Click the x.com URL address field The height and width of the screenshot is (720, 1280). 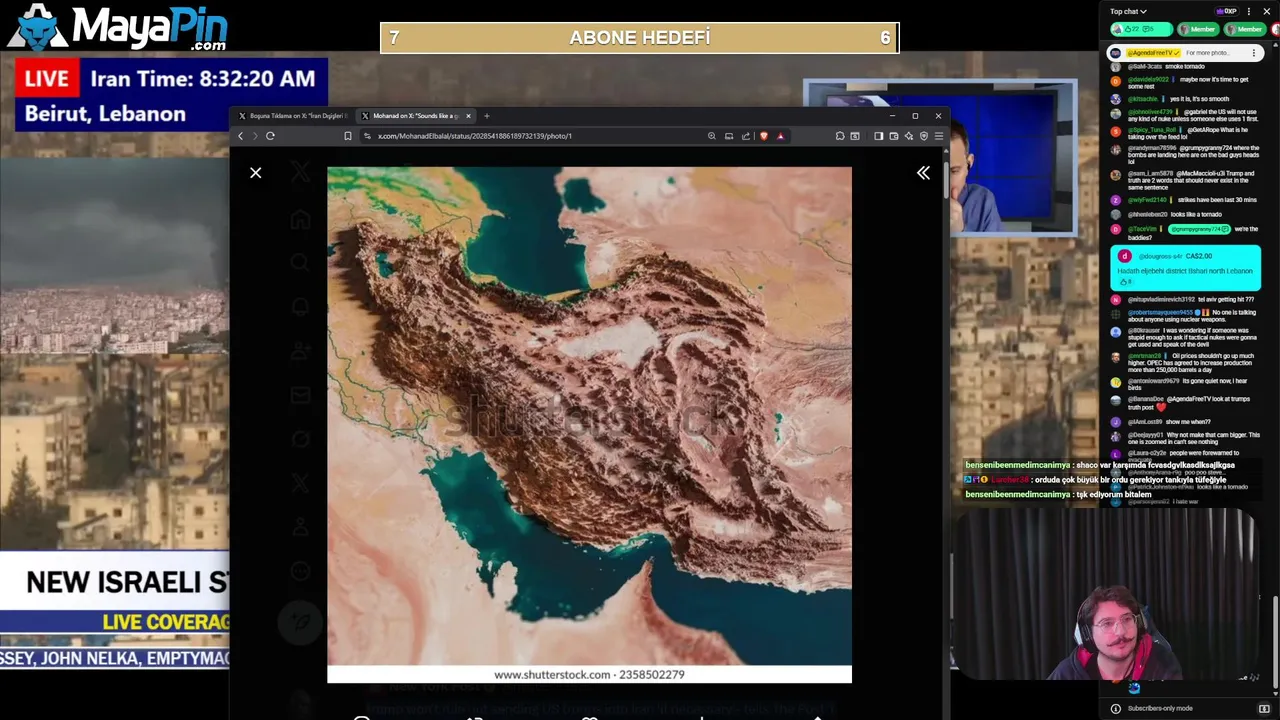pos(475,136)
